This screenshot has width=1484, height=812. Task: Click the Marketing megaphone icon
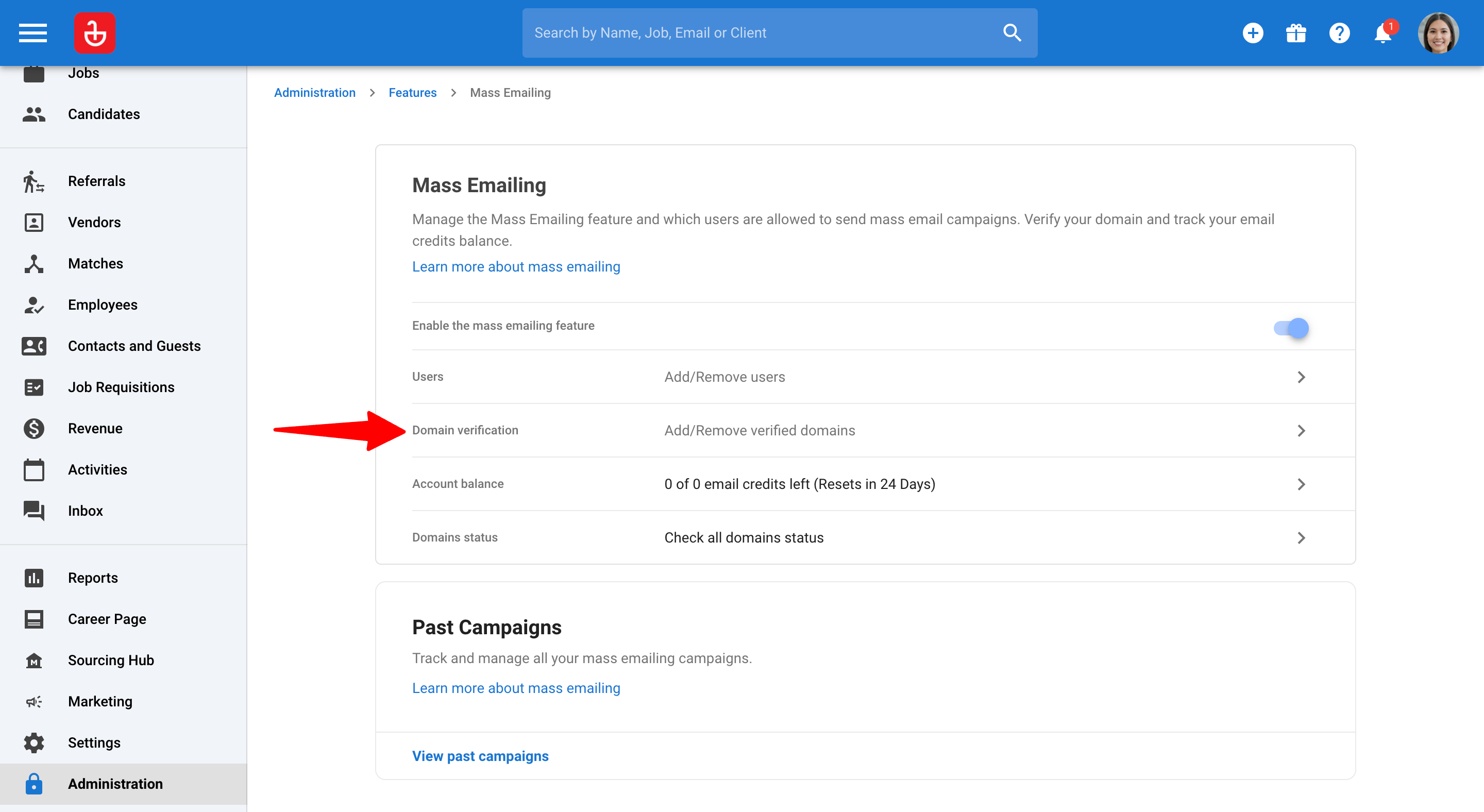click(34, 701)
